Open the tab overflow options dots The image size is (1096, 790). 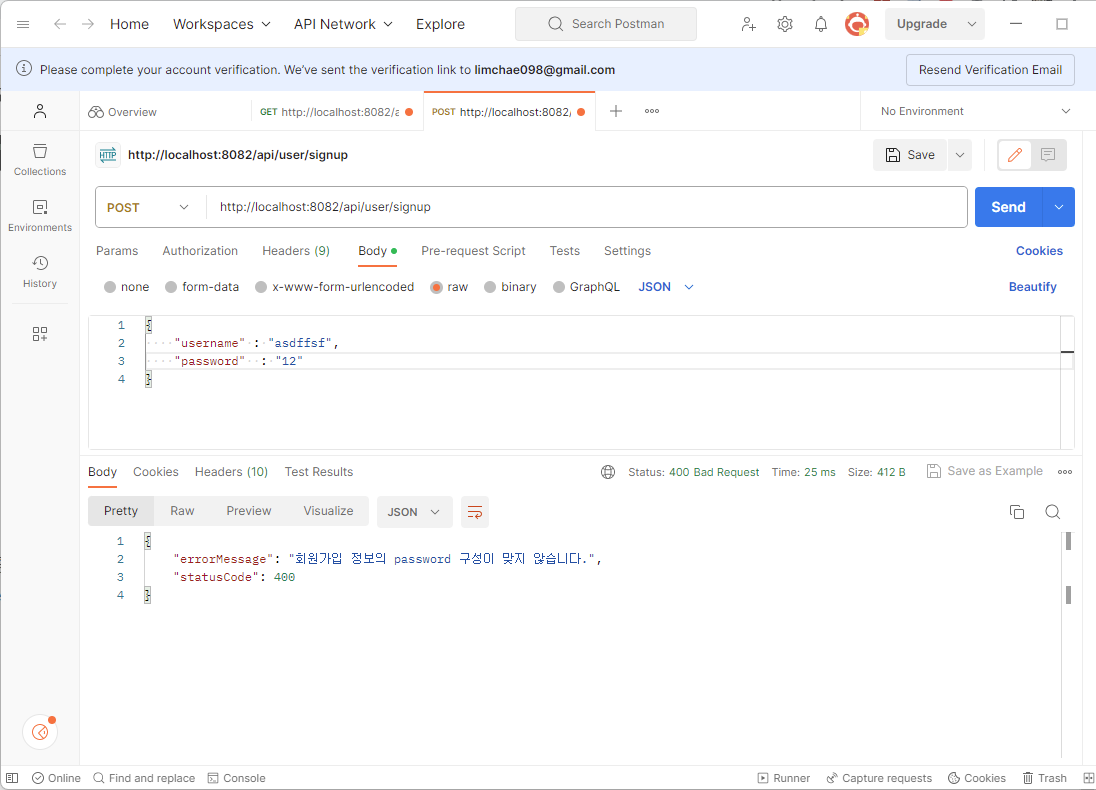[x=652, y=111]
